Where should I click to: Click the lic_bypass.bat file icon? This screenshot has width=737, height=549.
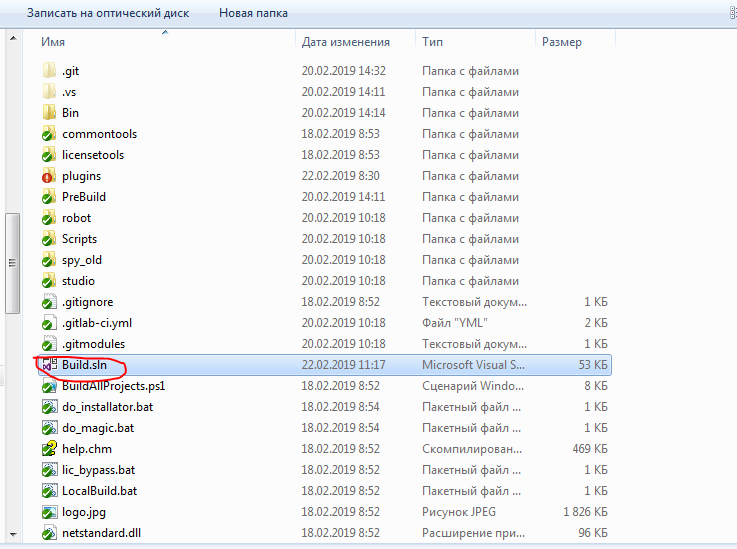(x=49, y=470)
